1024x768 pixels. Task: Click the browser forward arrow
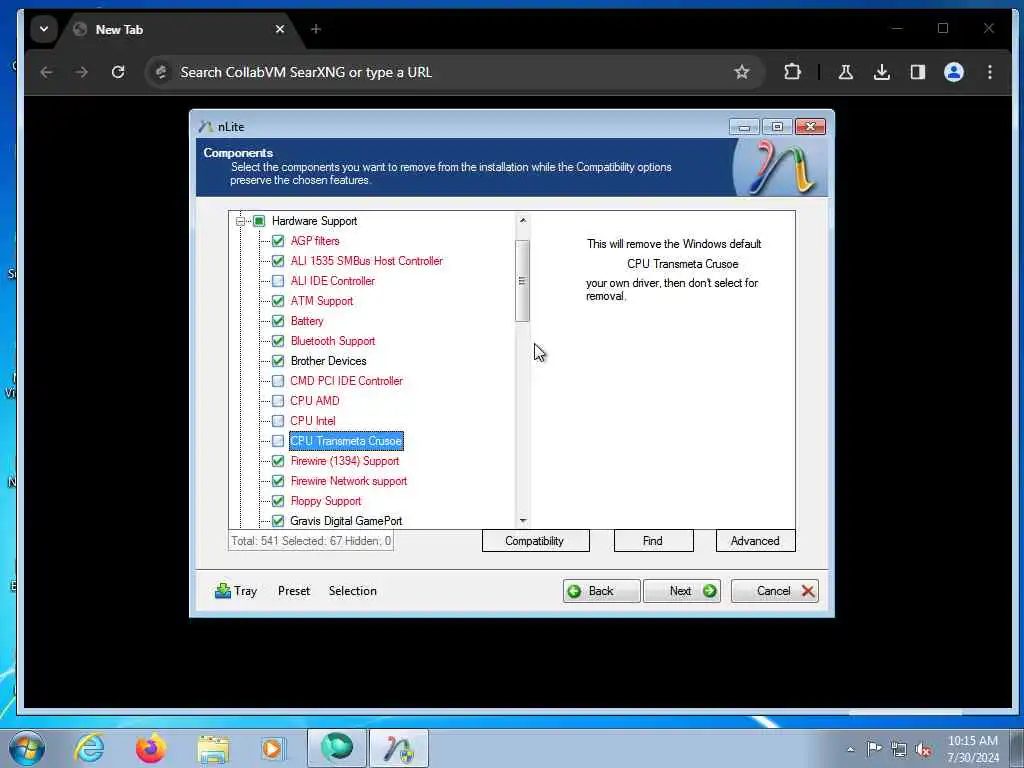82,72
